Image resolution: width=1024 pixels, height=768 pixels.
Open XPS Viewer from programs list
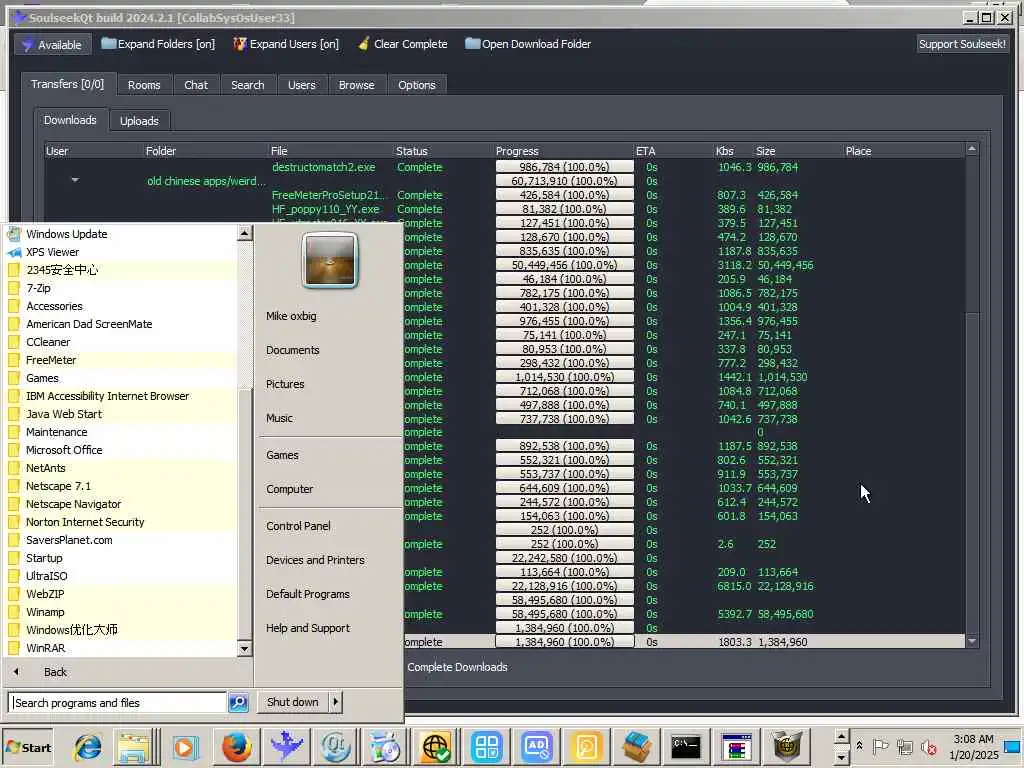click(52, 252)
